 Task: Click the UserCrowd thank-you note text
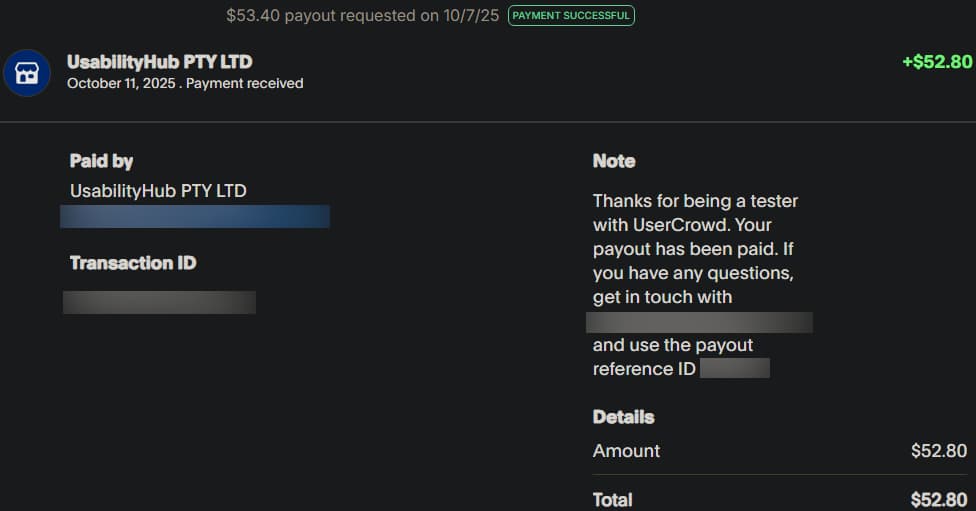(694, 249)
